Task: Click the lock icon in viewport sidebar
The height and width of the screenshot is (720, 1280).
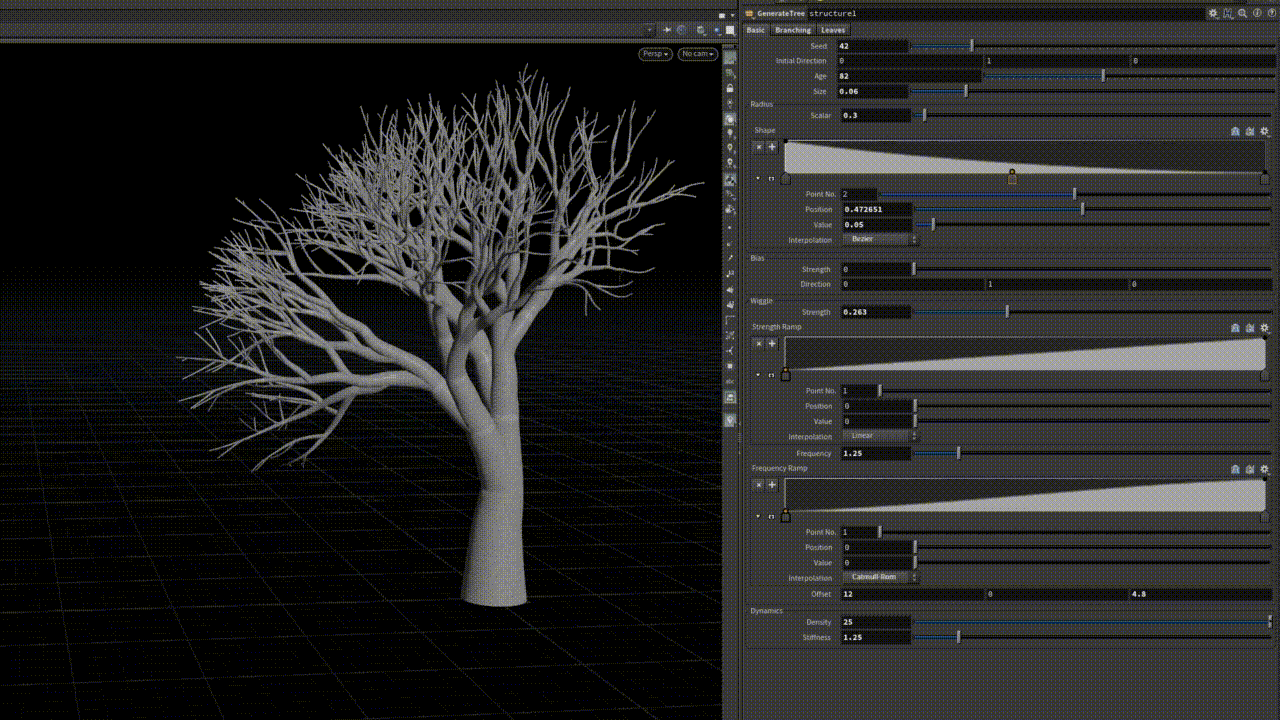Action: pyautogui.click(x=730, y=89)
